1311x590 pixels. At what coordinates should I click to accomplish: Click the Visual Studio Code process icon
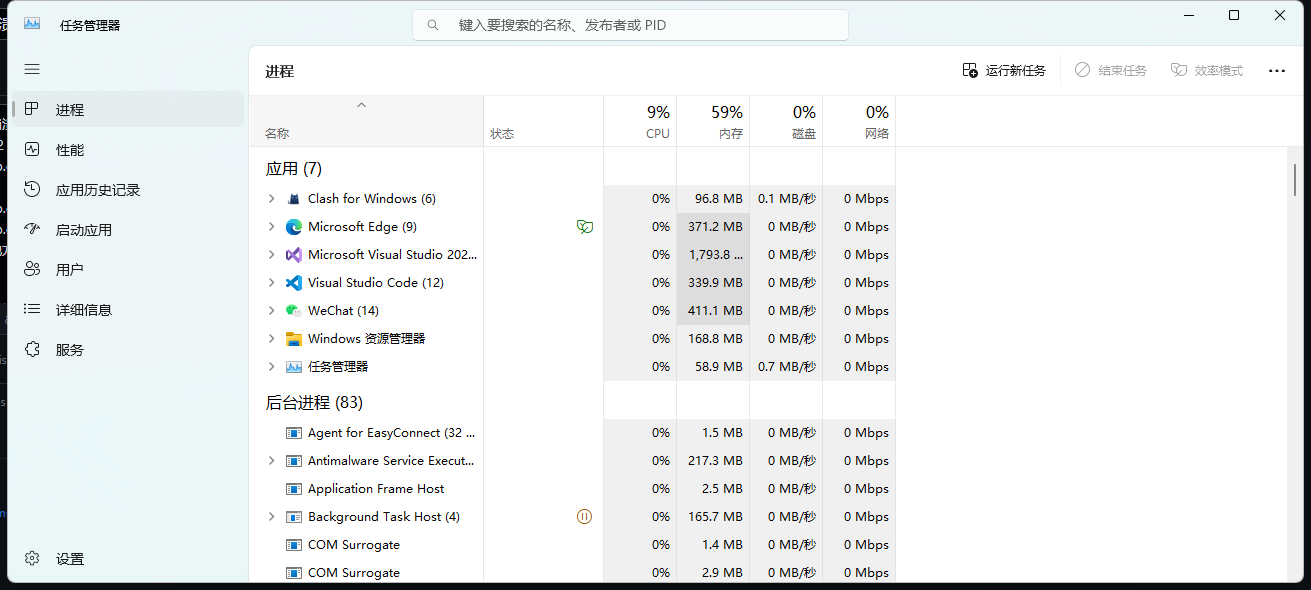[x=294, y=283]
